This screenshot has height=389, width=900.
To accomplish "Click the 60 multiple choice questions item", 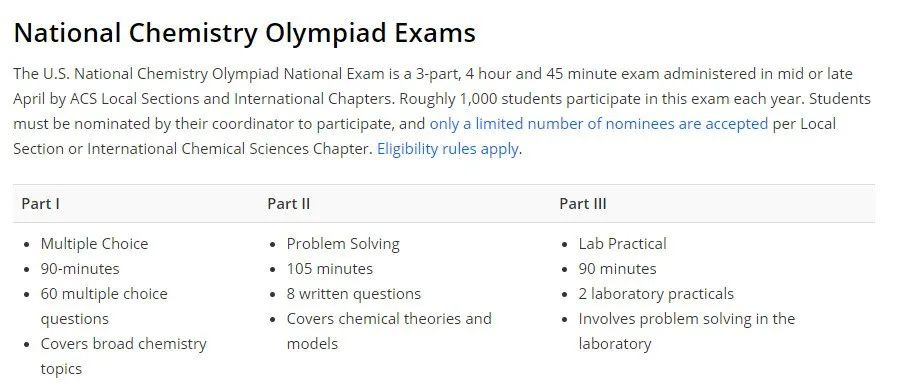I will point(104,306).
